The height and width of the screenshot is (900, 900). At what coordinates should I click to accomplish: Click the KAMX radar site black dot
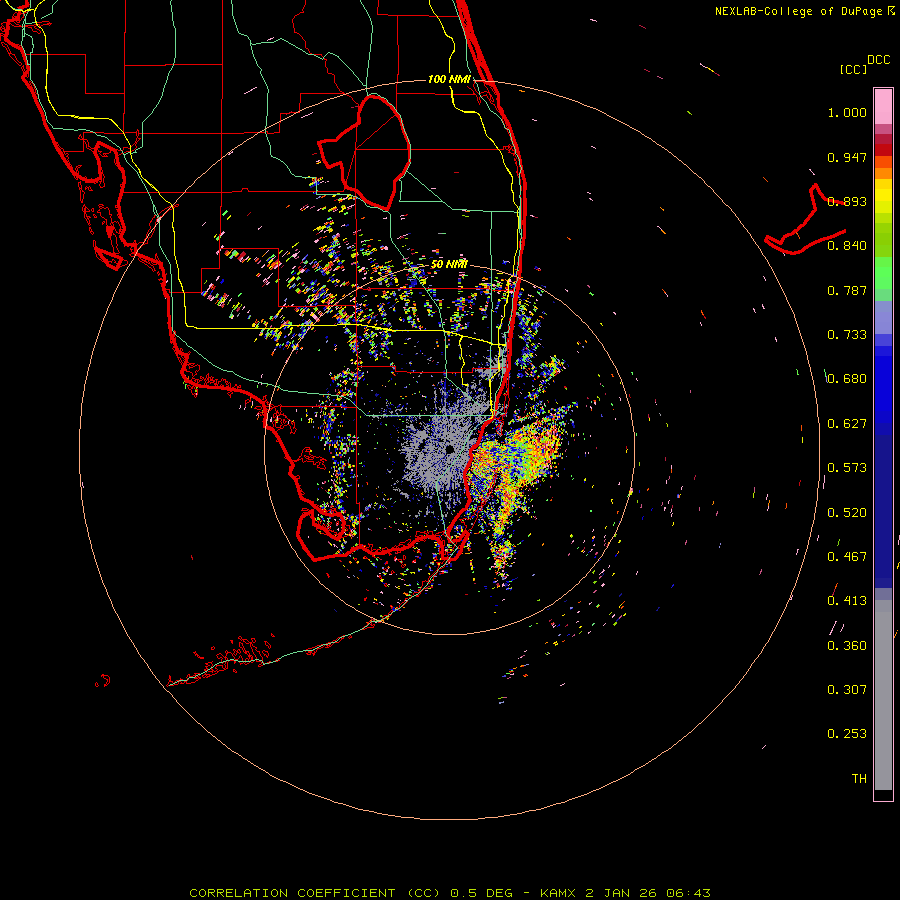pyautogui.click(x=451, y=449)
